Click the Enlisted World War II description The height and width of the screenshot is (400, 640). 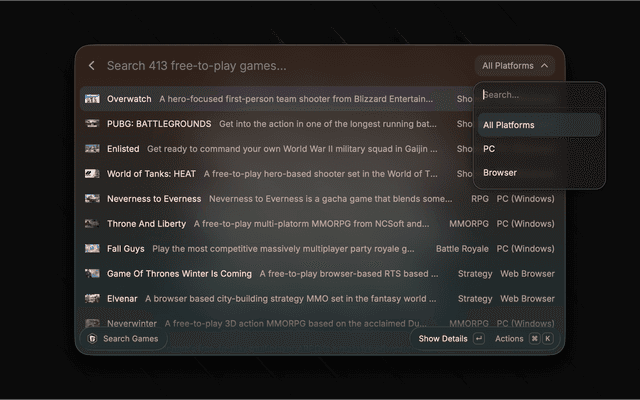click(292, 149)
